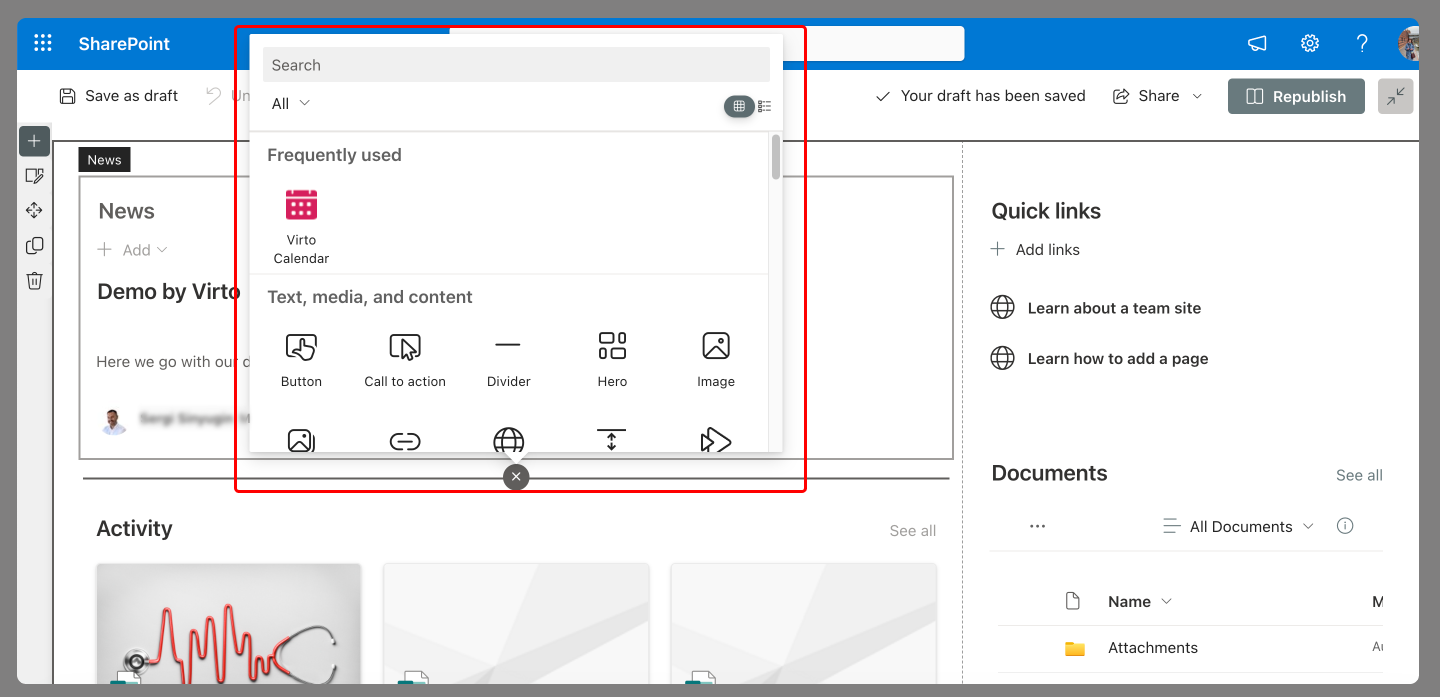Select the globe web part icon
The width and height of the screenshot is (1440, 697).
coord(508,440)
